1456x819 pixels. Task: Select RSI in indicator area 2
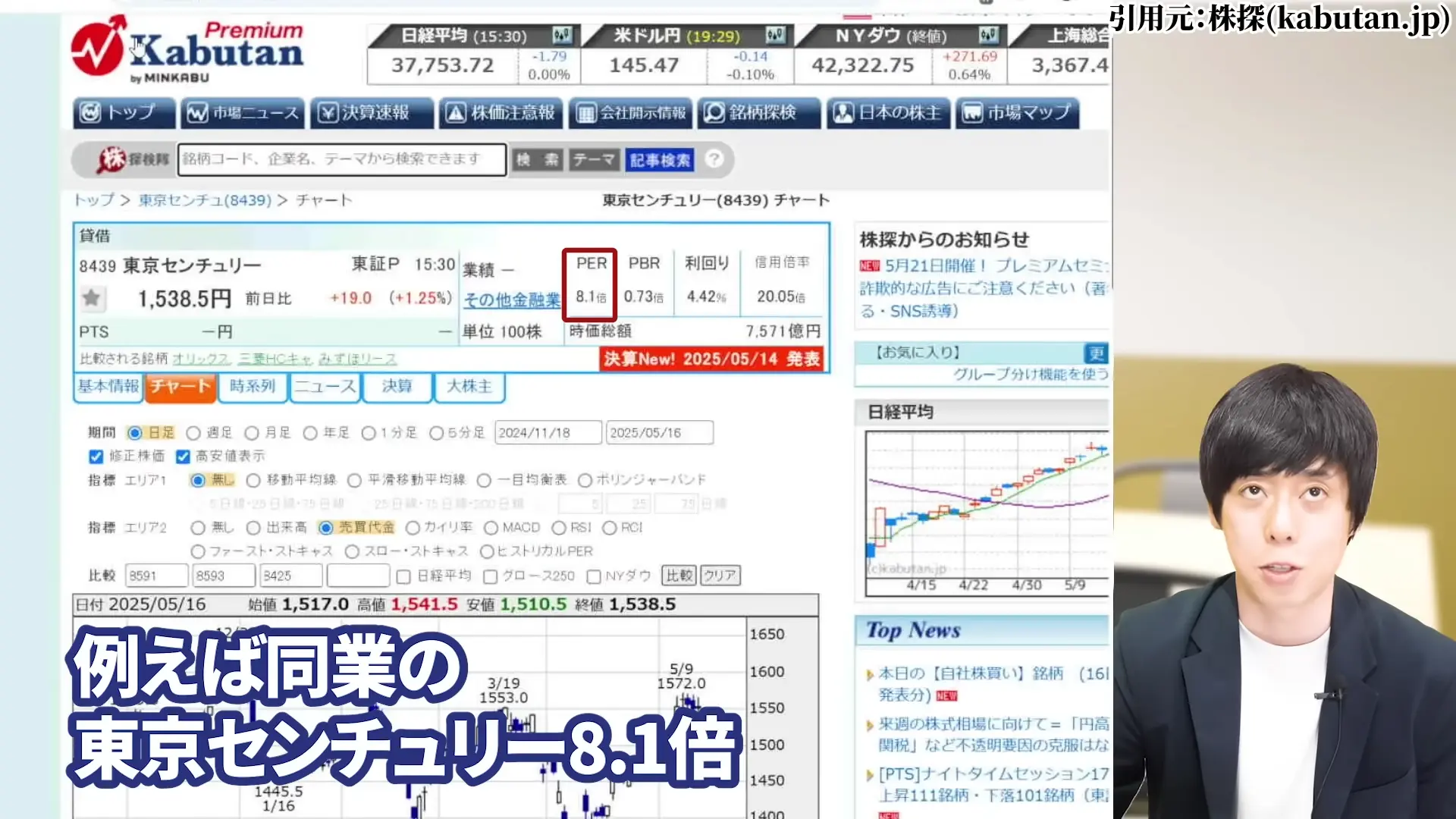(x=559, y=528)
